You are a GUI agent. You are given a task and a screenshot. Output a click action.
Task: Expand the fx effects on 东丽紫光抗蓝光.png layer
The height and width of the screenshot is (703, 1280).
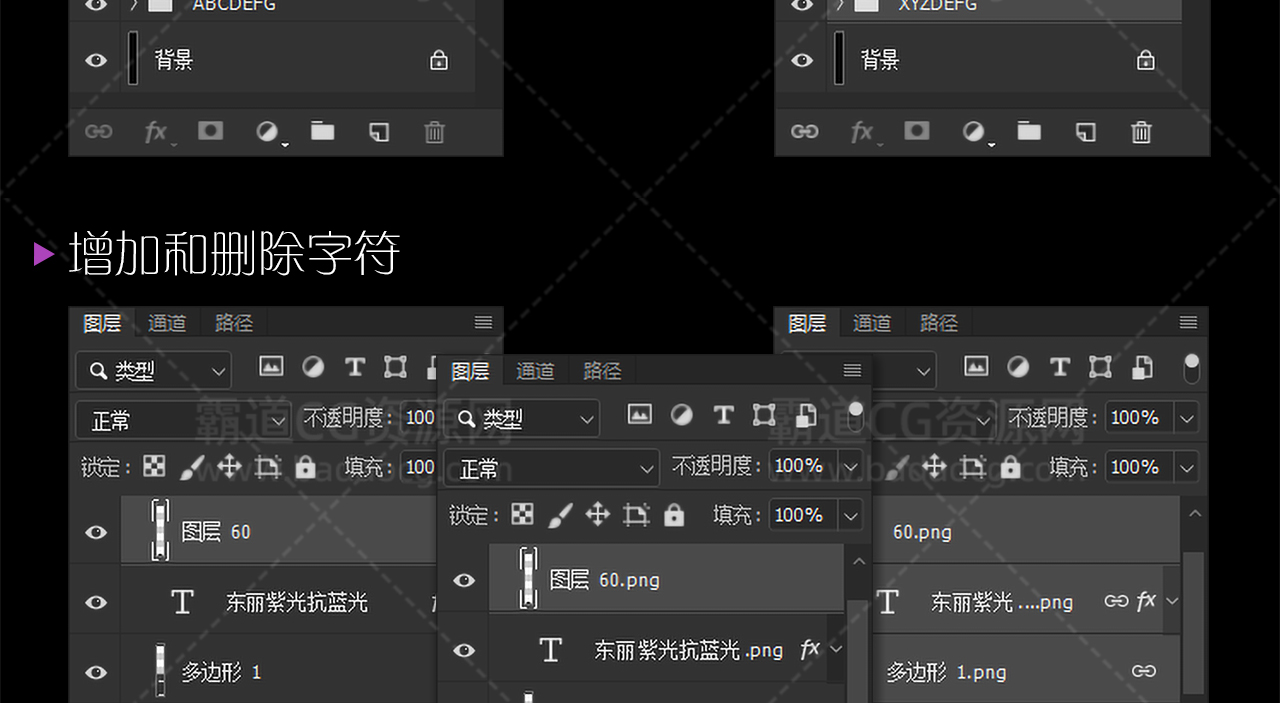(x=836, y=649)
